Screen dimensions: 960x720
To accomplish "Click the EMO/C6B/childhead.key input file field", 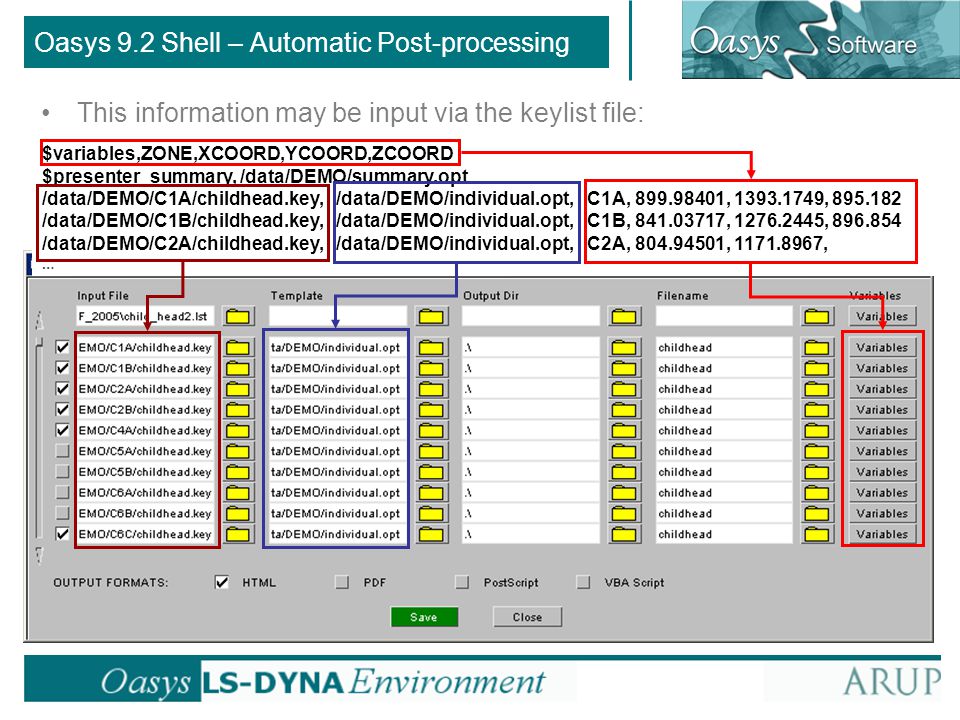I will [x=145, y=514].
